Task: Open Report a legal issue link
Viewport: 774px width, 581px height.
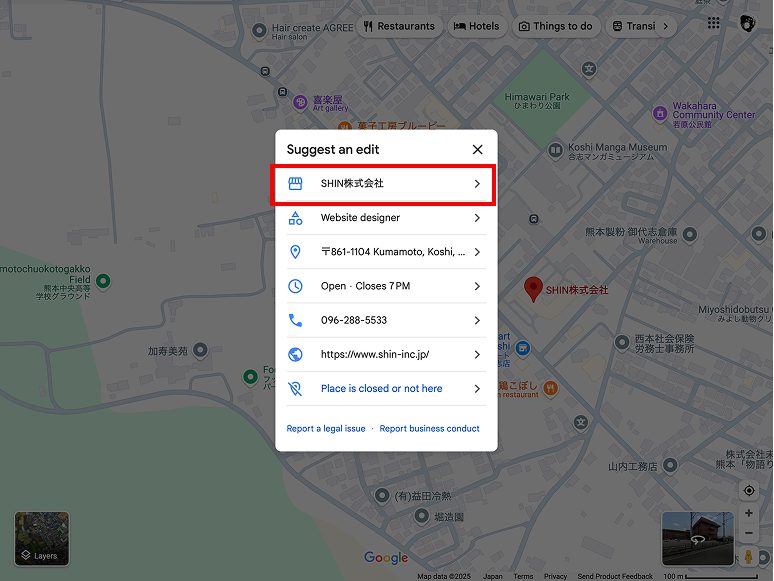Action: coord(326,428)
